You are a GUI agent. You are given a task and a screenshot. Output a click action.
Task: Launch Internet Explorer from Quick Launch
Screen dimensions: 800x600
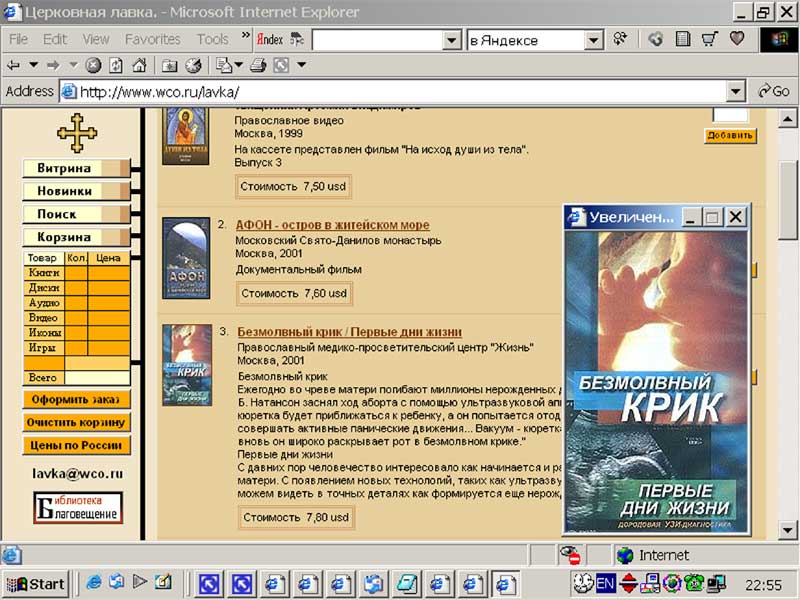(94, 583)
